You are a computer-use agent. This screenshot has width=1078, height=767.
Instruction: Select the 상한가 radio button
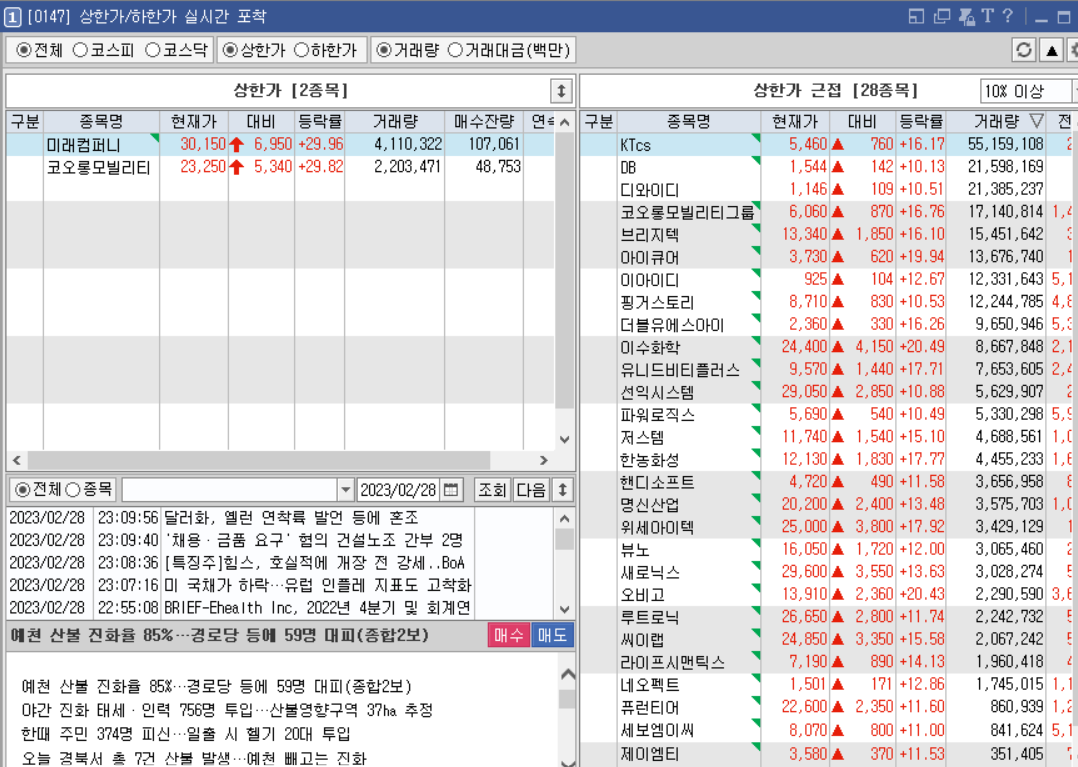[x=230, y=50]
